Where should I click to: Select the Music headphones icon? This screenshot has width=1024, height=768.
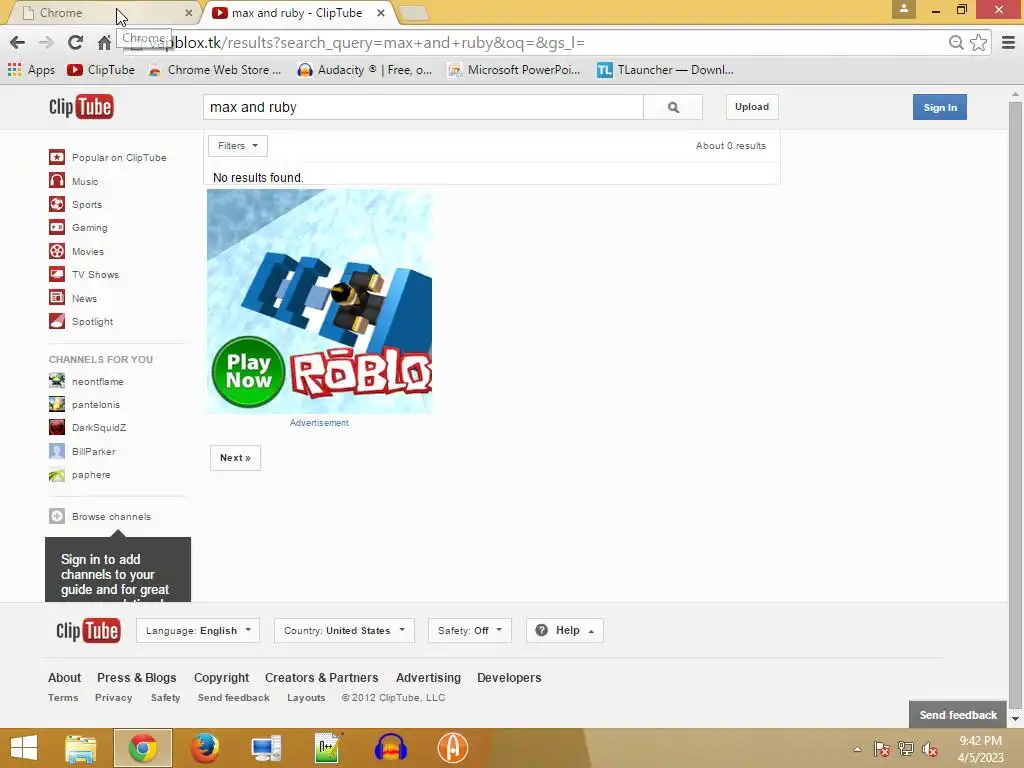click(57, 181)
